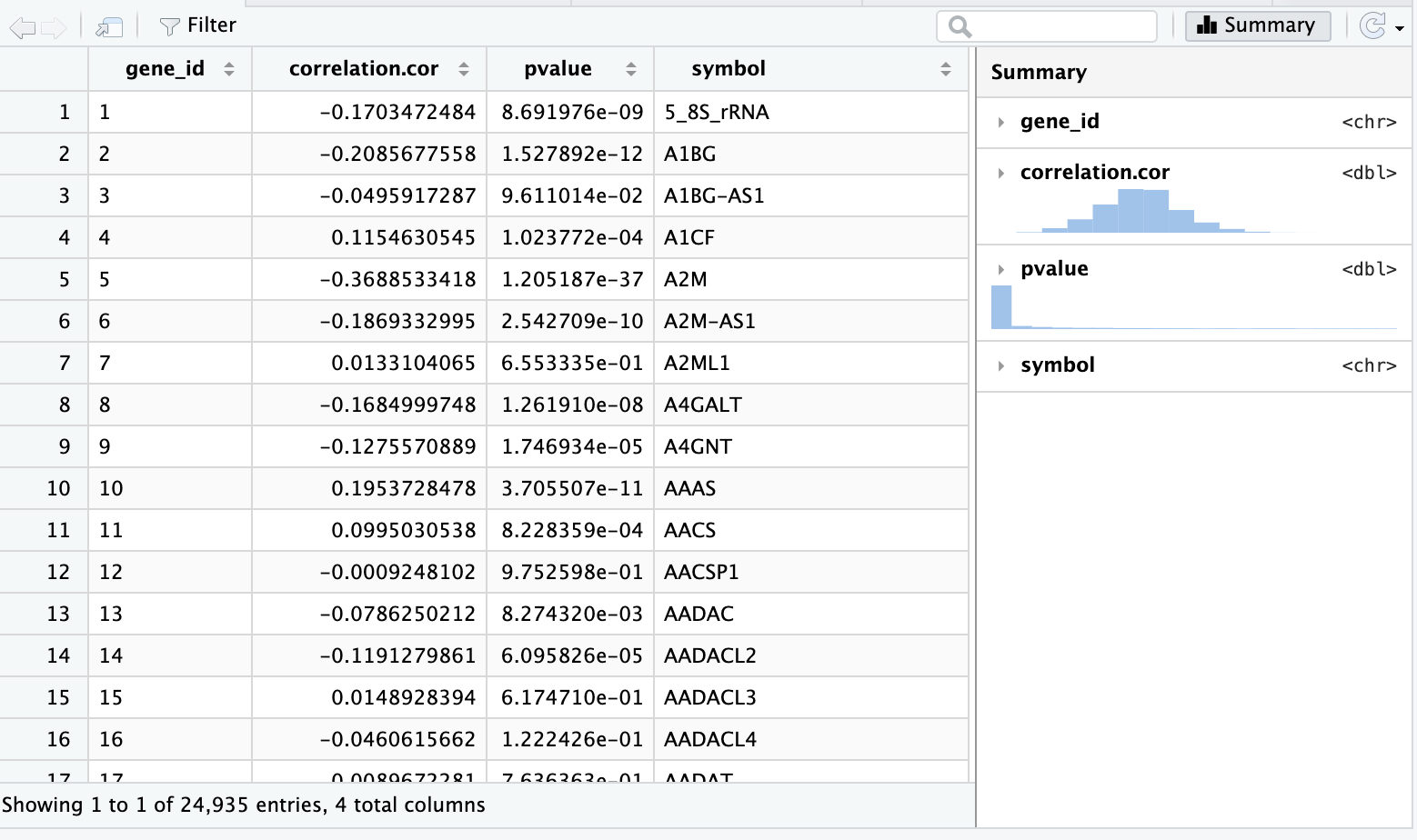Click the entries count status text
Viewport: 1417px width, 840px height.
pos(243,805)
